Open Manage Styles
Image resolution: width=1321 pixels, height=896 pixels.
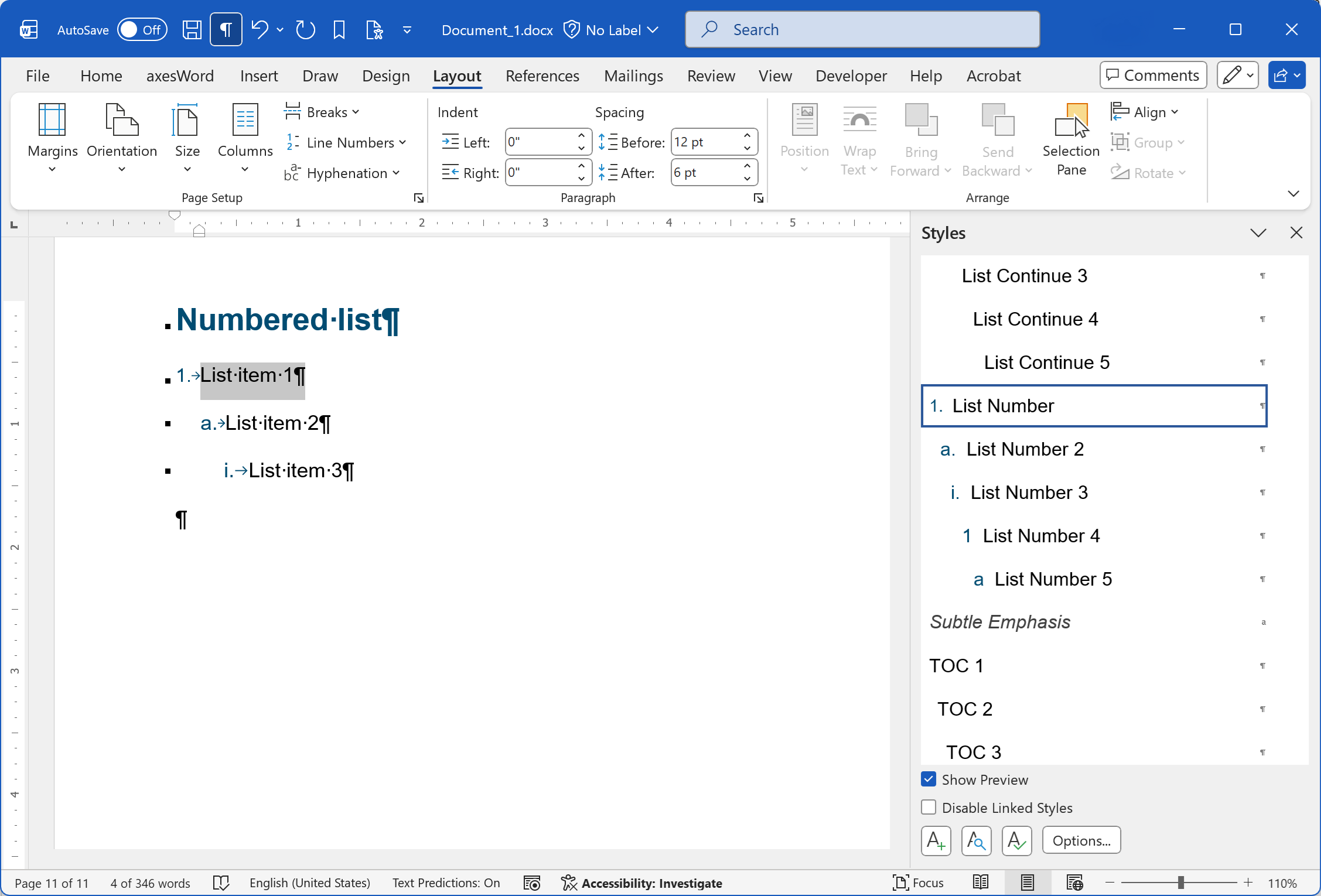[x=1017, y=841]
